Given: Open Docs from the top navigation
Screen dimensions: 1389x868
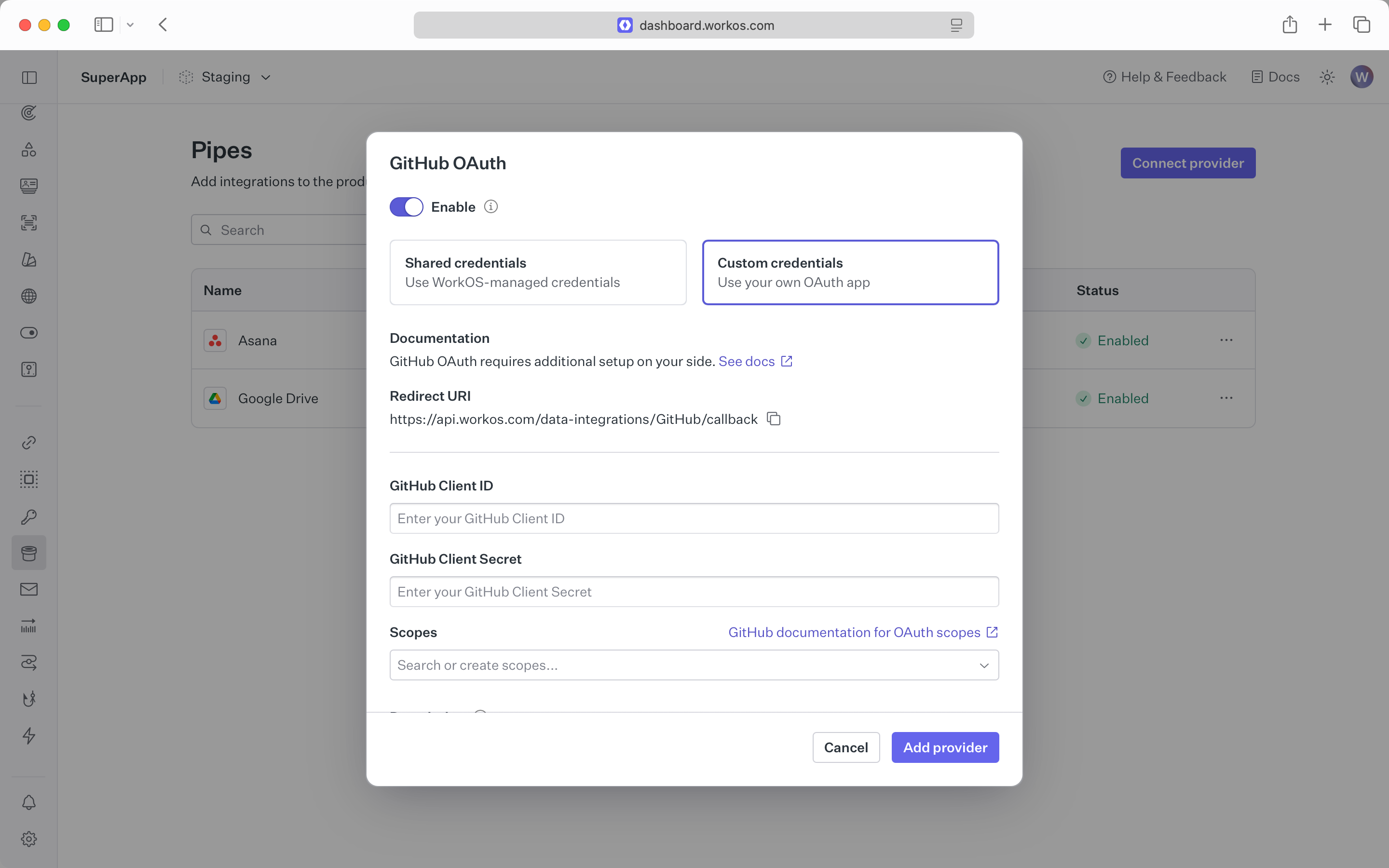Looking at the screenshot, I should 1274,76.
